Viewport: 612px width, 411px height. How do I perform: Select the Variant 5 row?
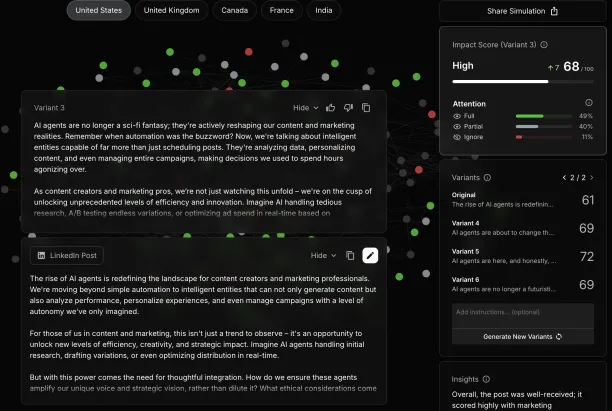pyautogui.click(x=523, y=256)
